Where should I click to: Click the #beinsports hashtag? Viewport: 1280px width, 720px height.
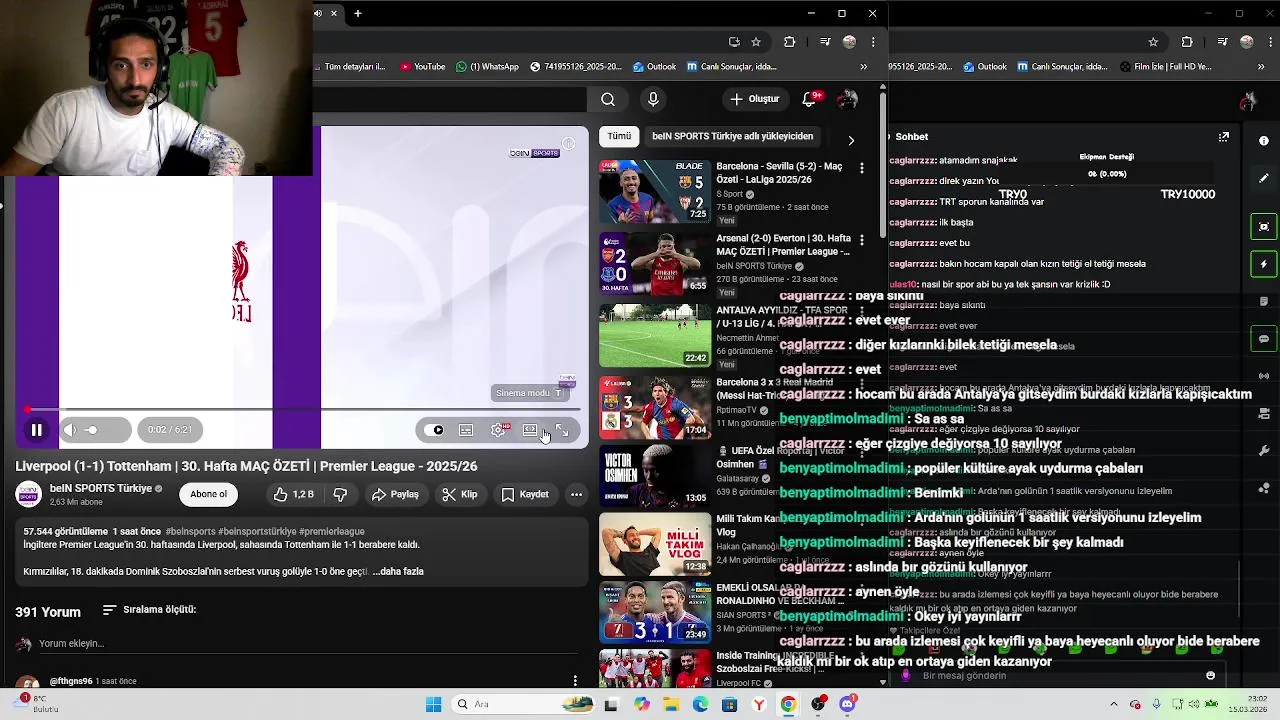(193, 532)
